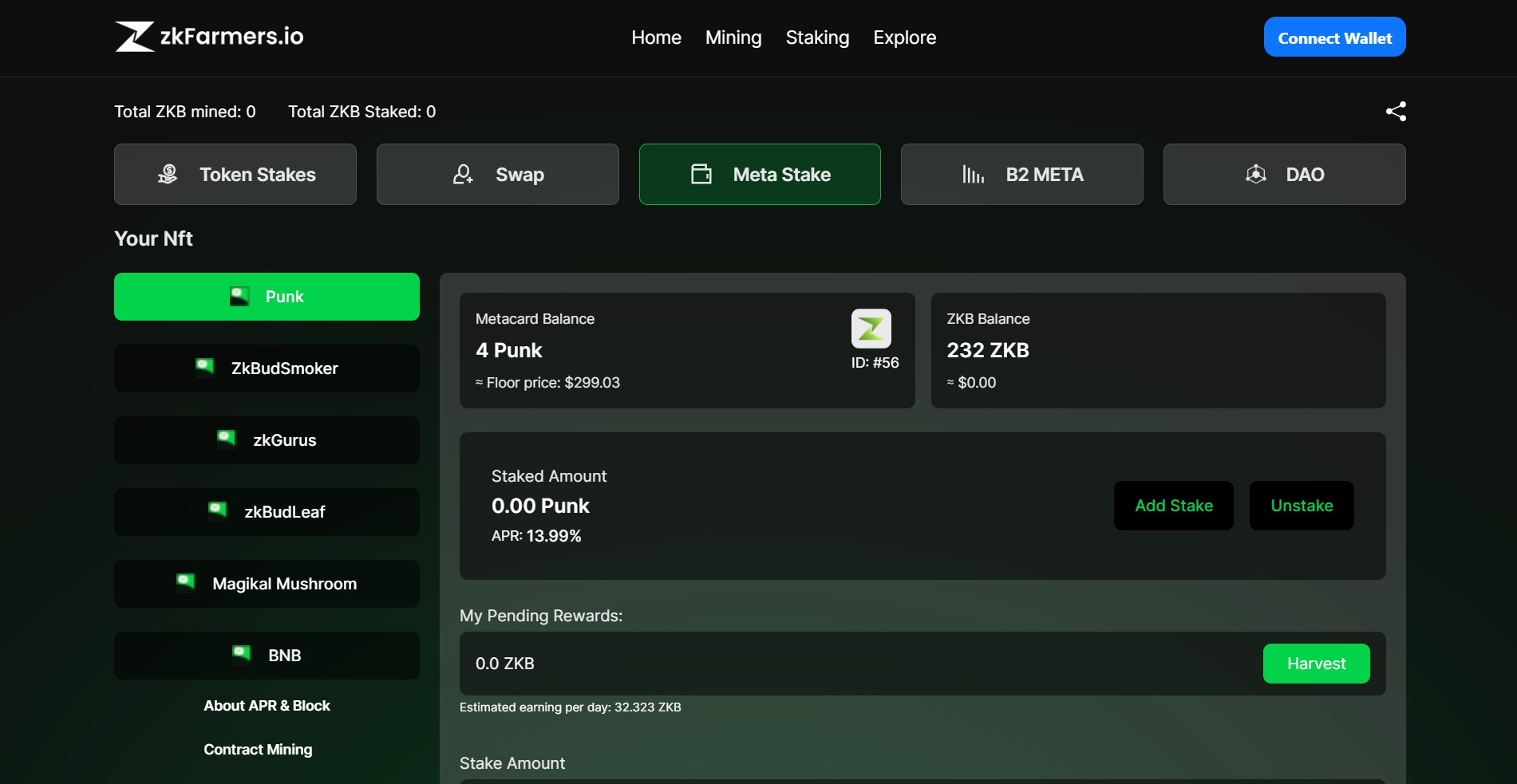Image resolution: width=1517 pixels, height=784 pixels.
Task: Harvest pending ZKB rewards
Action: (1317, 664)
